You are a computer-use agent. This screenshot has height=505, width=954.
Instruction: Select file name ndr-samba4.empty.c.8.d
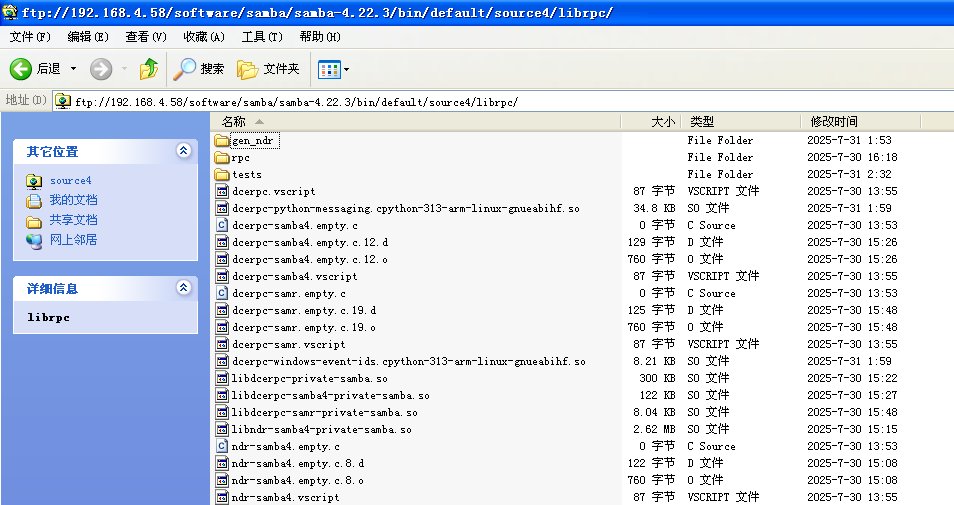298,464
